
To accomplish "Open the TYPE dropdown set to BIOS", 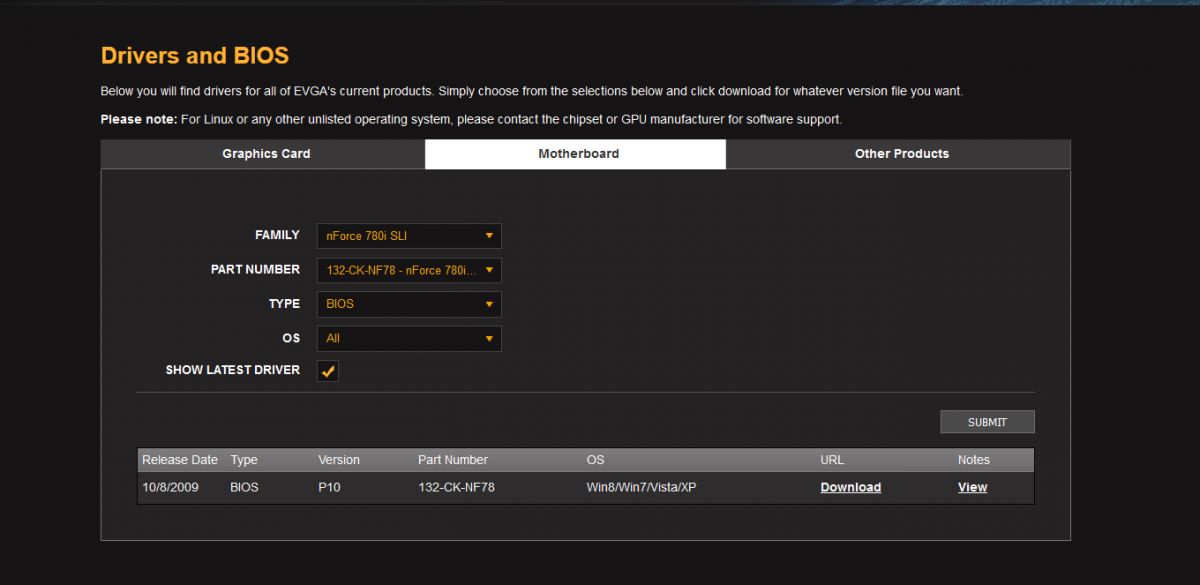I will pyautogui.click(x=409, y=304).
